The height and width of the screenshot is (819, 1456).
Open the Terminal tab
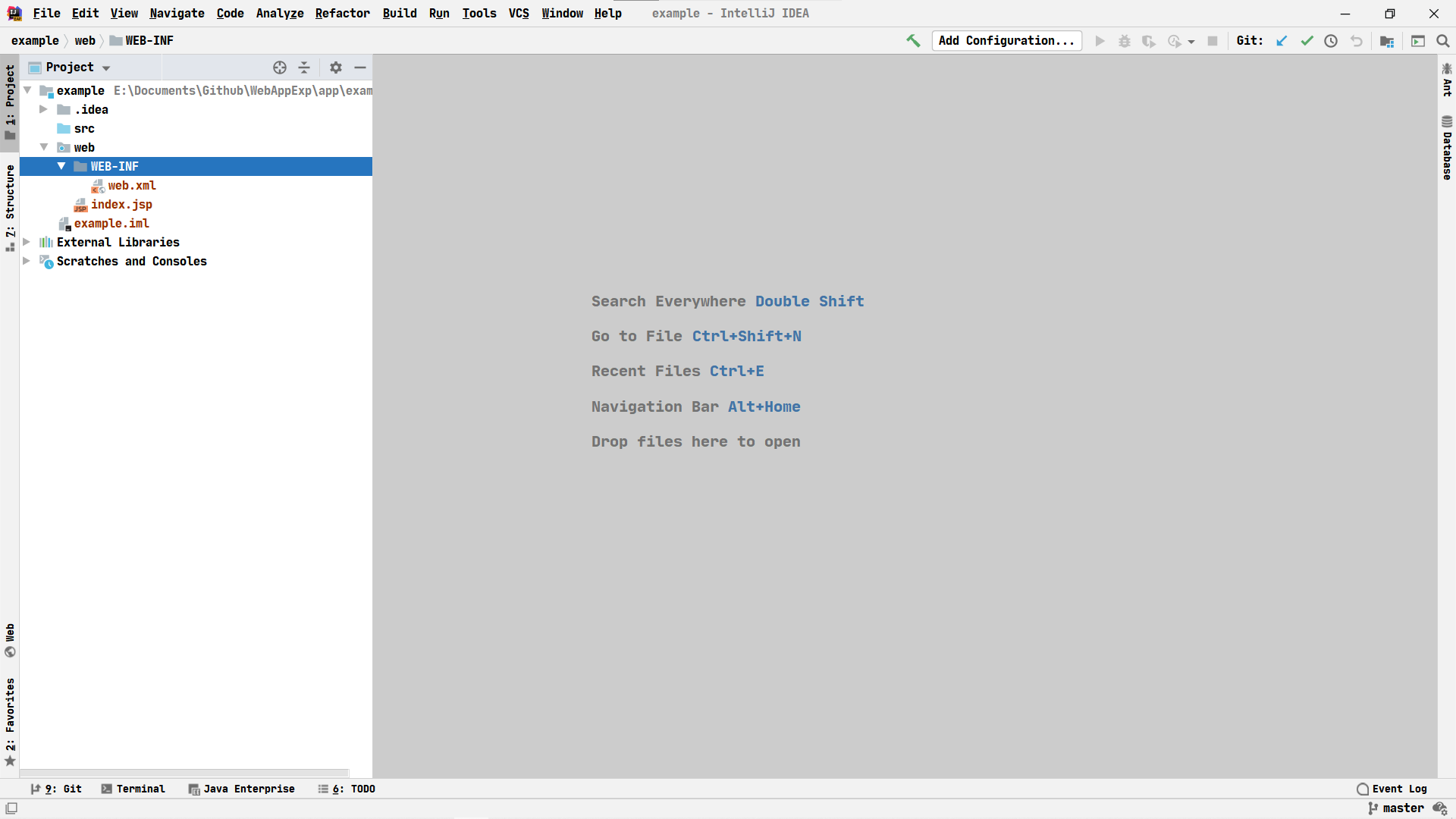(133, 789)
